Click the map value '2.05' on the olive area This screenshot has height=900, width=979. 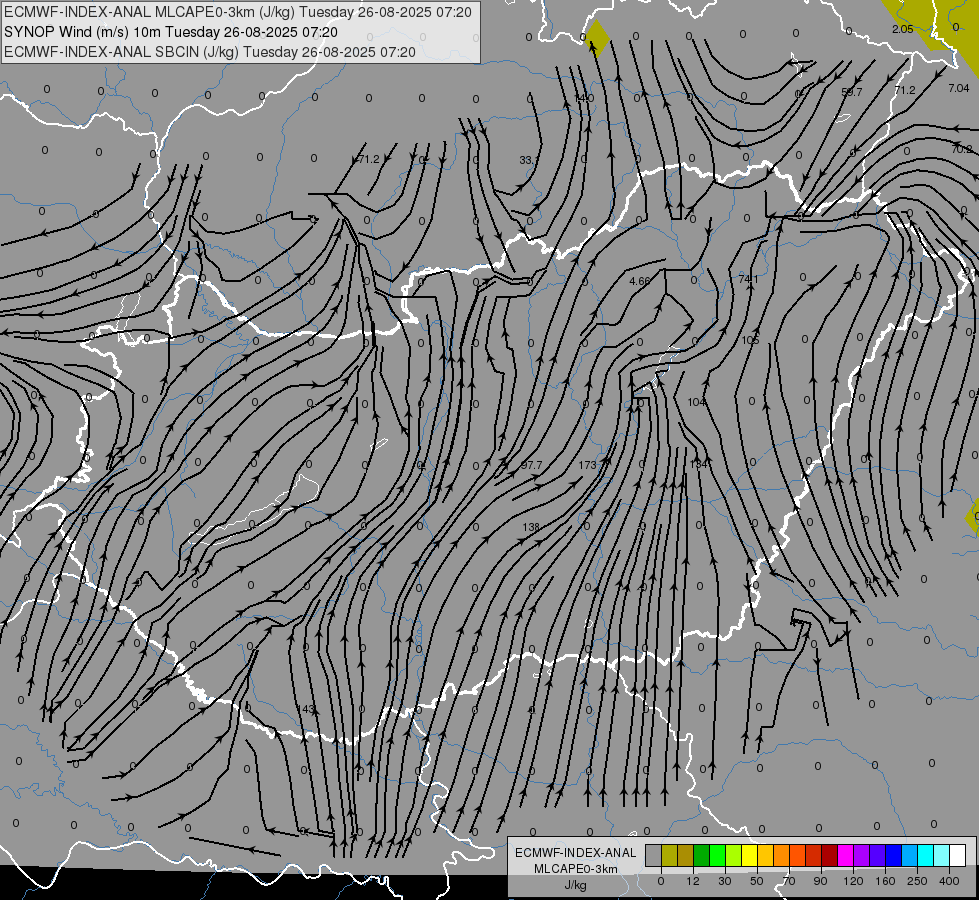pyautogui.click(x=903, y=29)
